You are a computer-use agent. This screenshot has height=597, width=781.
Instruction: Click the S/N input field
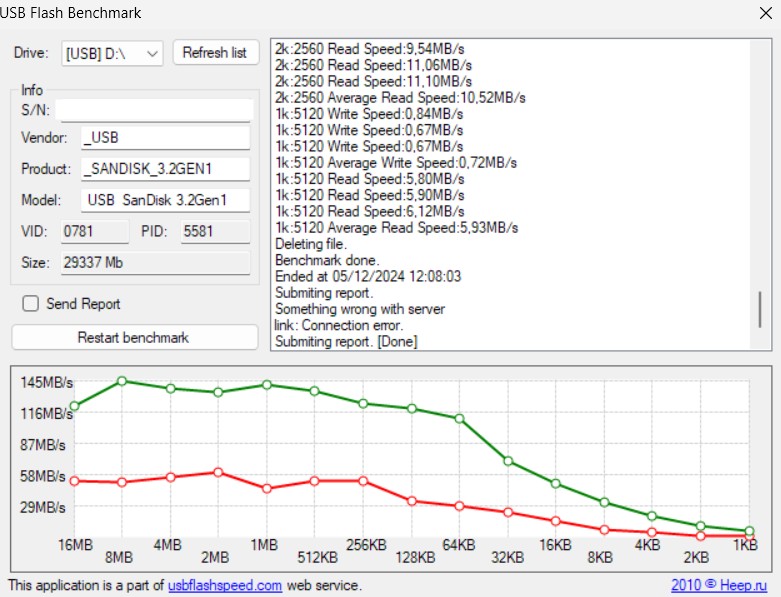[x=154, y=110]
